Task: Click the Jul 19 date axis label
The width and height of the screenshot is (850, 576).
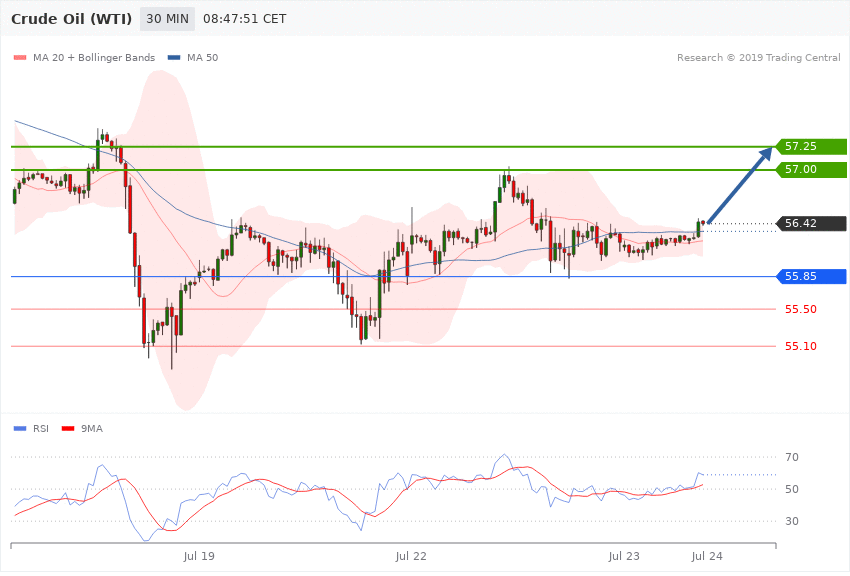Action: [199, 556]
